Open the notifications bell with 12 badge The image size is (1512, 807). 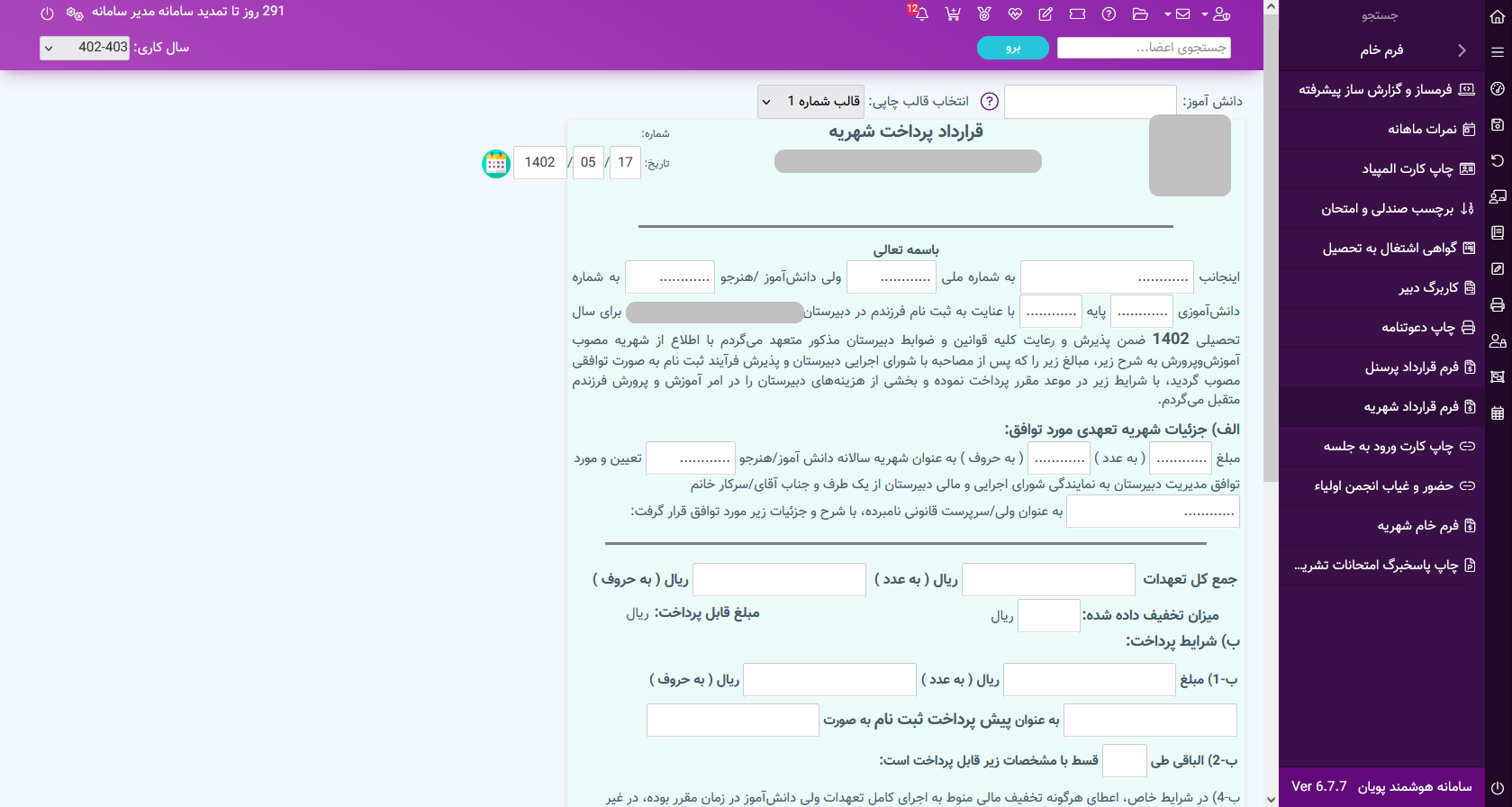[920, 14]
